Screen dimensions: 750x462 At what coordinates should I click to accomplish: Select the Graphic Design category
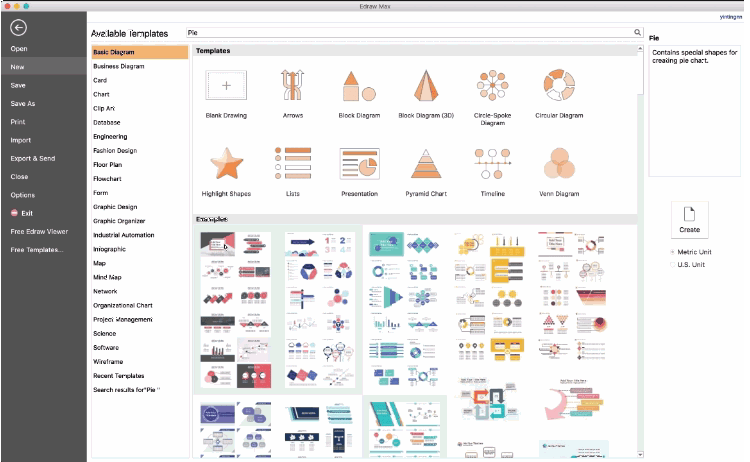115,207
